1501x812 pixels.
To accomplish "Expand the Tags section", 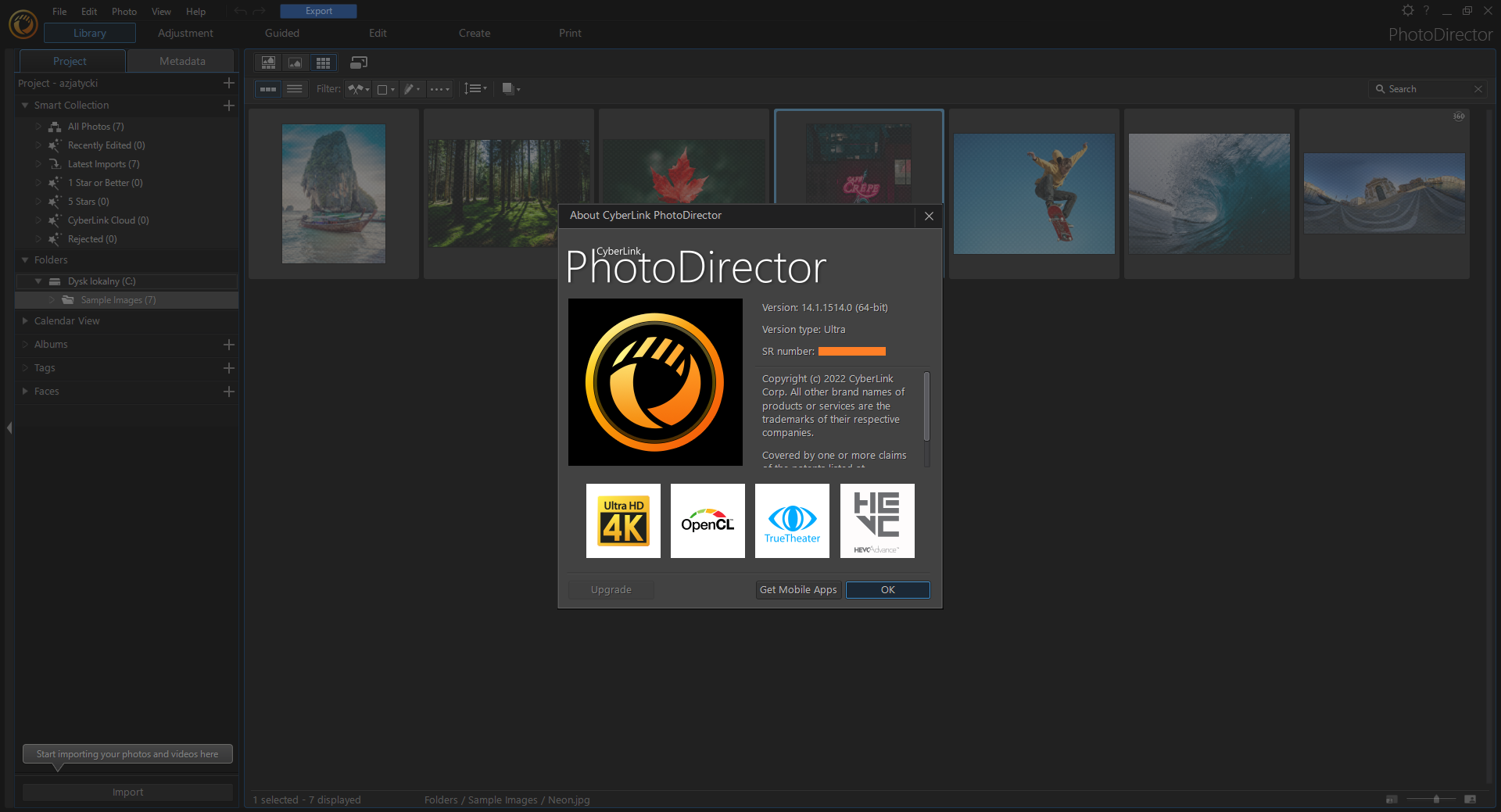I will tap(25, 368).
